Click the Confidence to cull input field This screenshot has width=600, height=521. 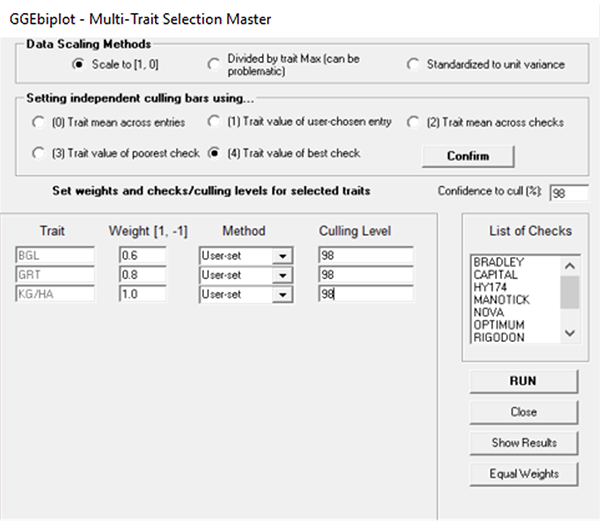click(x=568, y=193)
